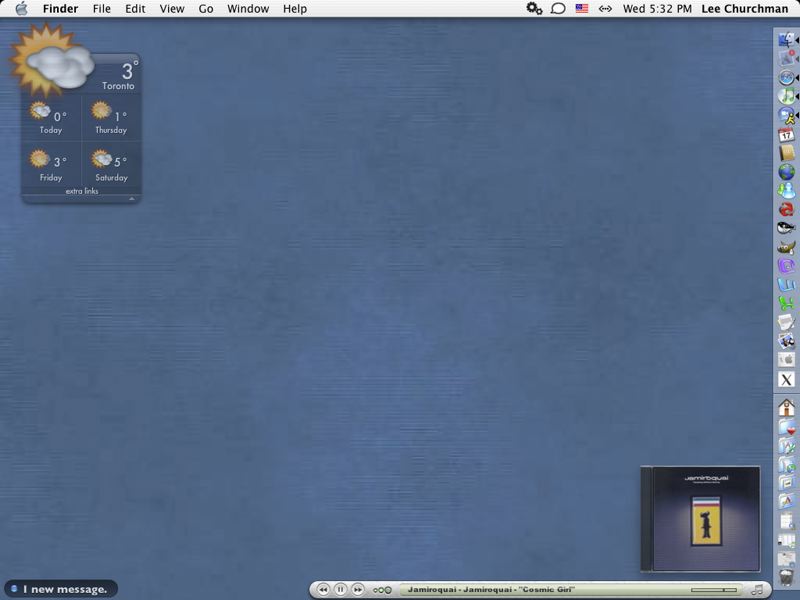This screenshot has width=800, height=600.
Task: Open the Go menu
Action: [206, 9]
